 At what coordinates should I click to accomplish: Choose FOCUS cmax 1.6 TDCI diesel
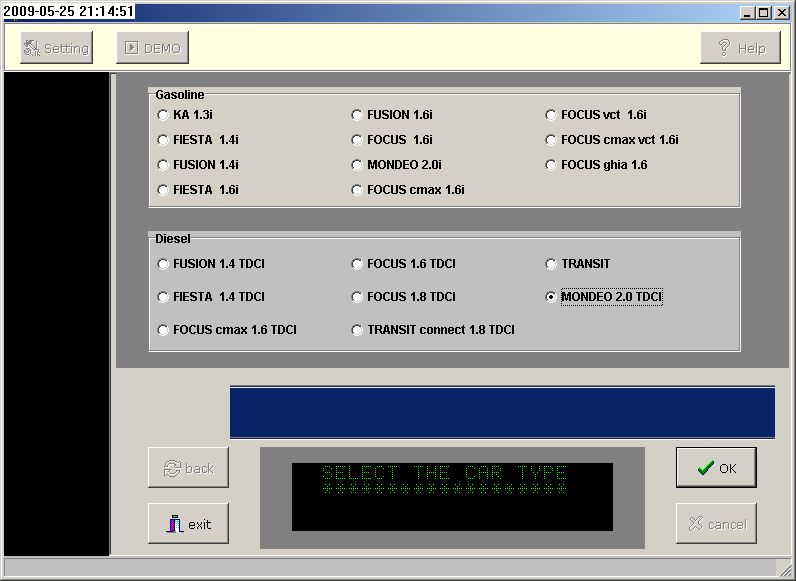[164, 330]
